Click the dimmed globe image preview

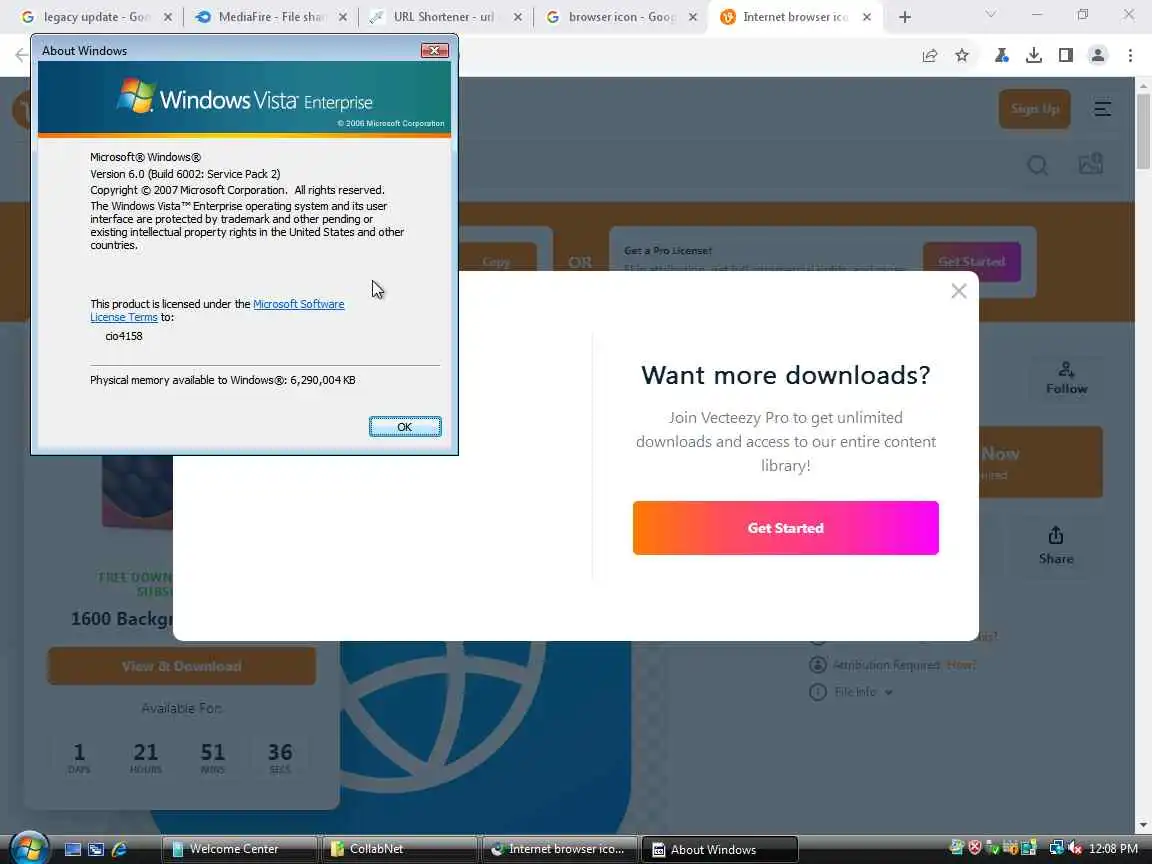(485, 735)
